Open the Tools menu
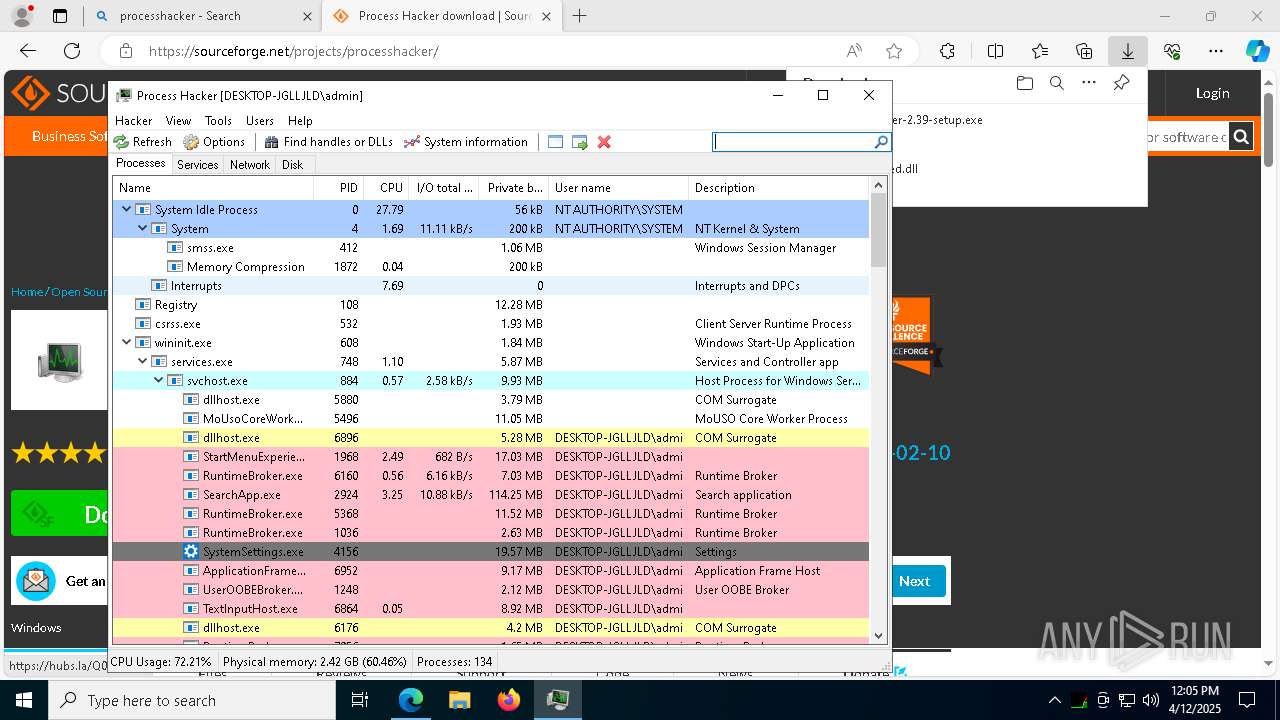Image resolution: width=1280 pixels, height=720 pixels. [x=218, y=120]
